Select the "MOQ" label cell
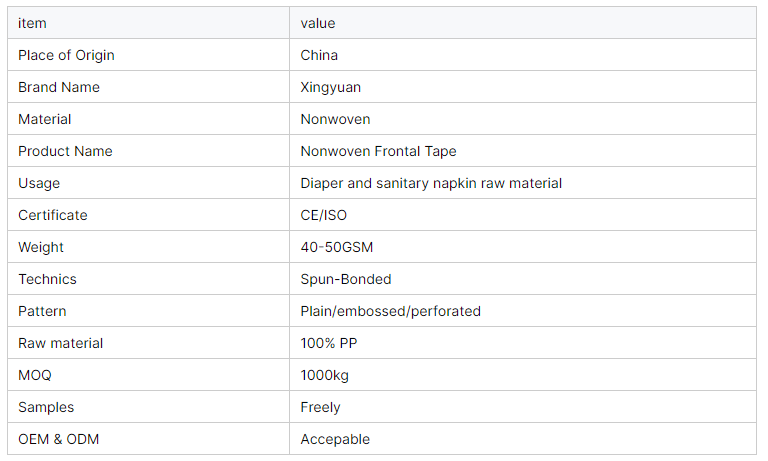The height and width of the screenshot is (461, 768). [x=34, y=375]
